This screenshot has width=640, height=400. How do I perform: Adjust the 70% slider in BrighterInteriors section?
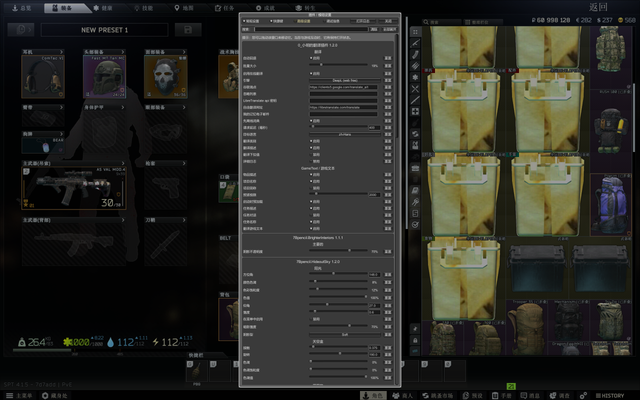coord(338,251)
